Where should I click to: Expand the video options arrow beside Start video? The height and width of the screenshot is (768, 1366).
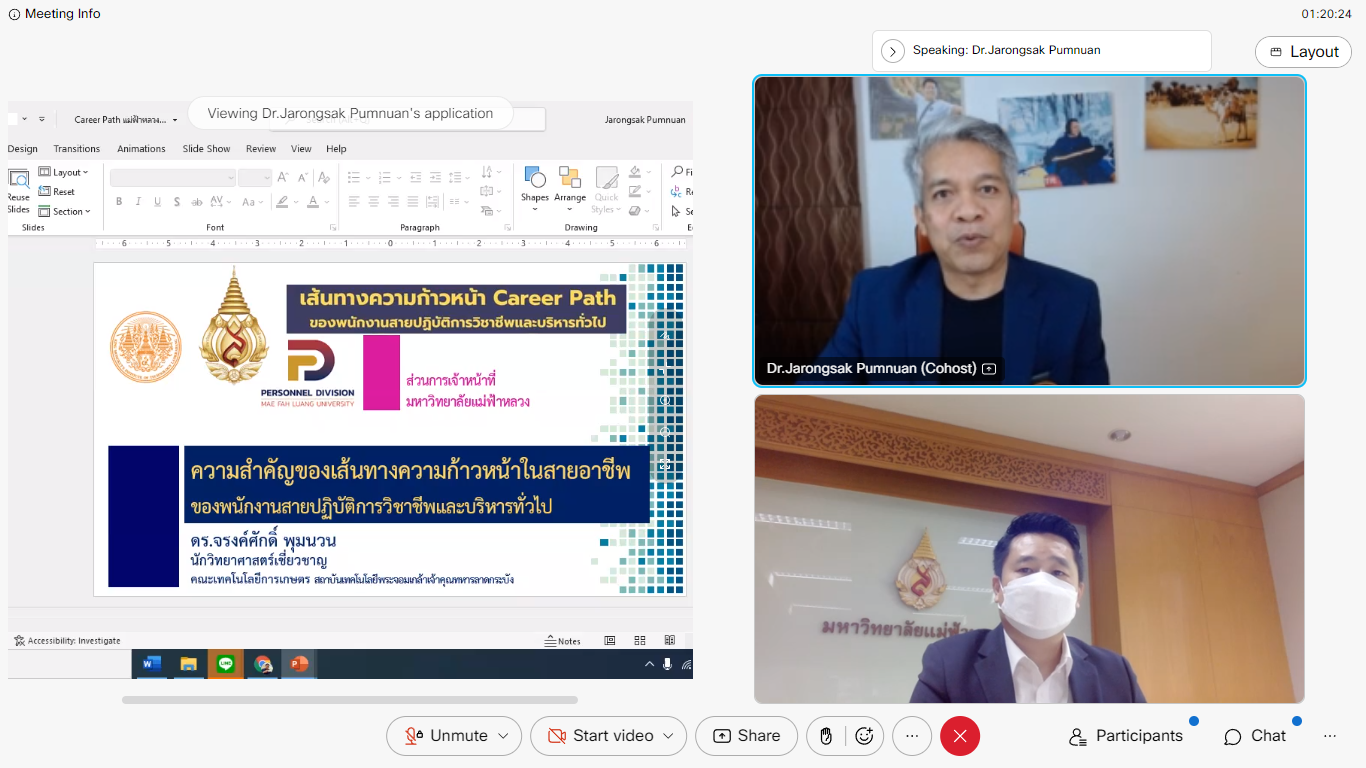[668, 736]
